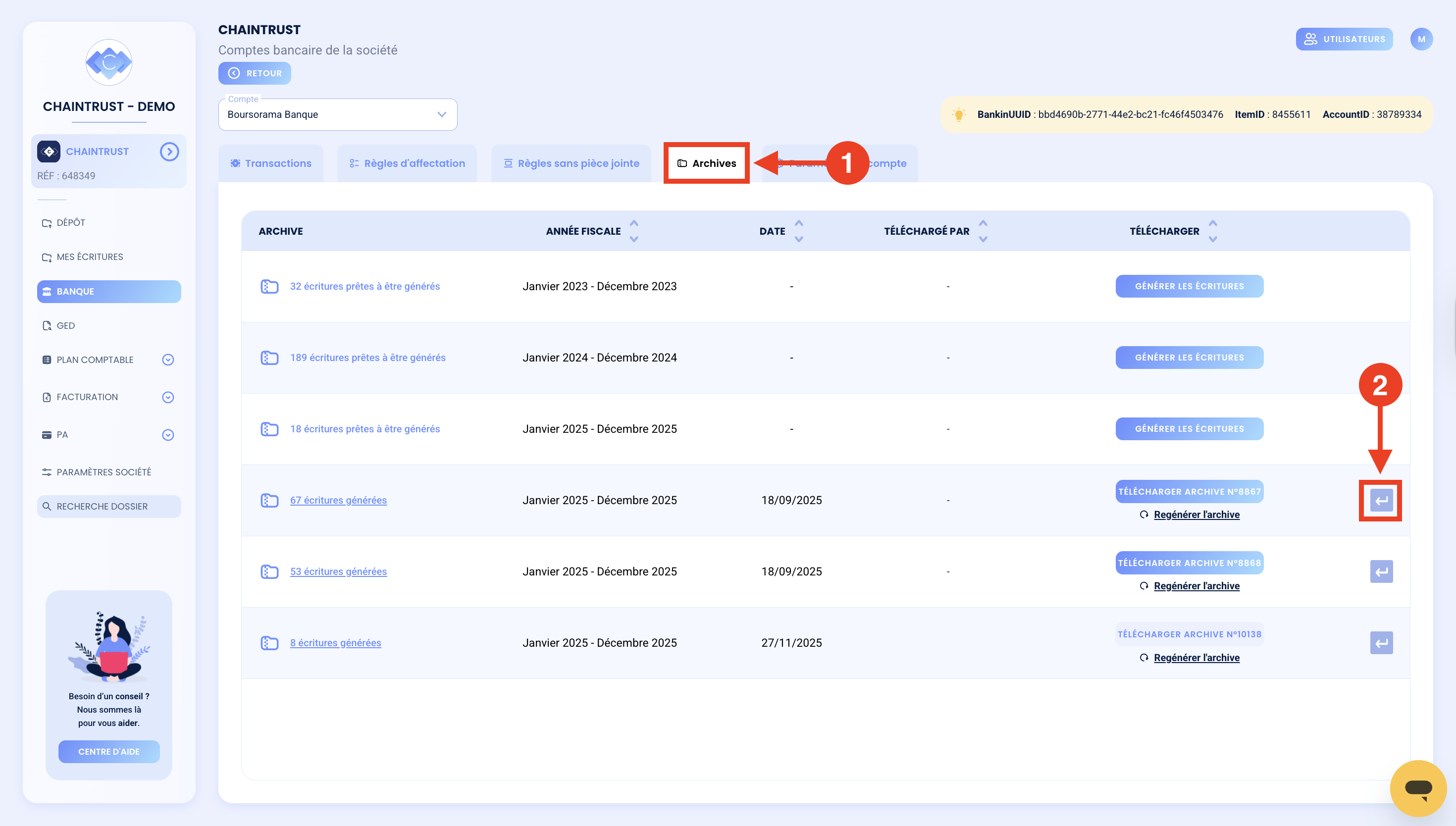Click return arrow icon on archive 10138 row
This screenshot has width=1456, height=826.
coord(1381,643)
